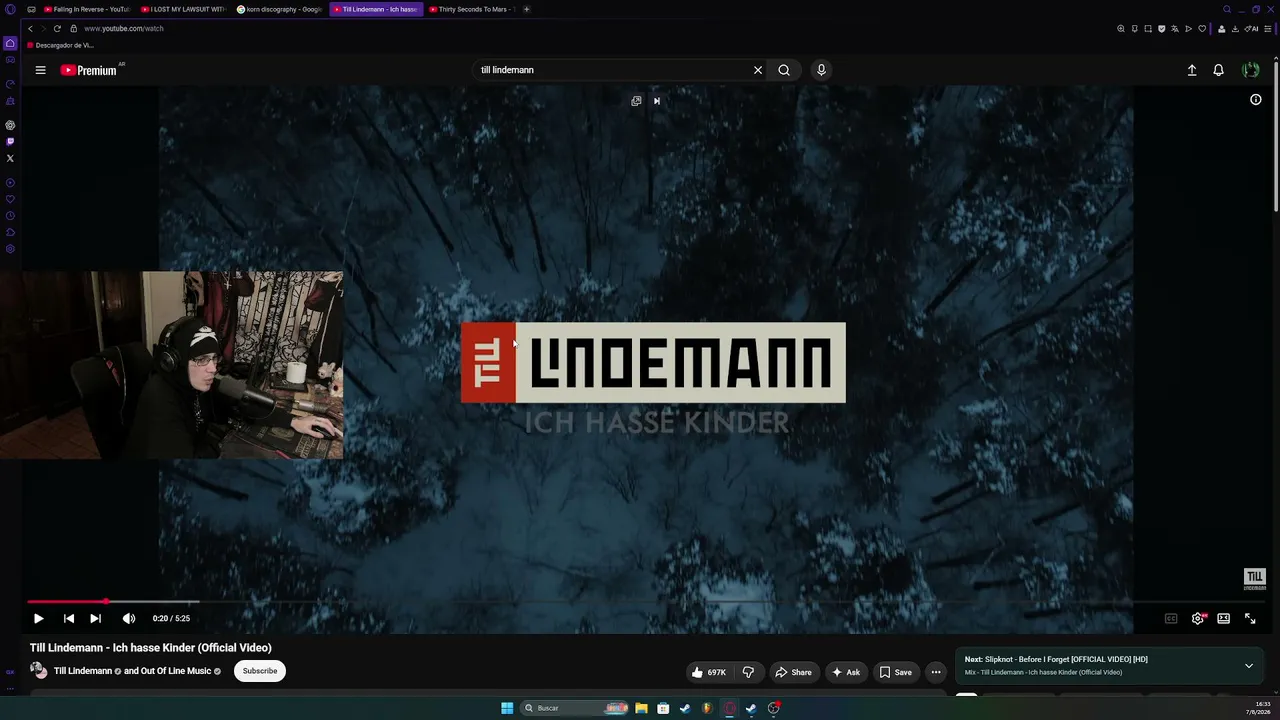
Task: Save the video to a playlist
Action: (x=896, y=672)
